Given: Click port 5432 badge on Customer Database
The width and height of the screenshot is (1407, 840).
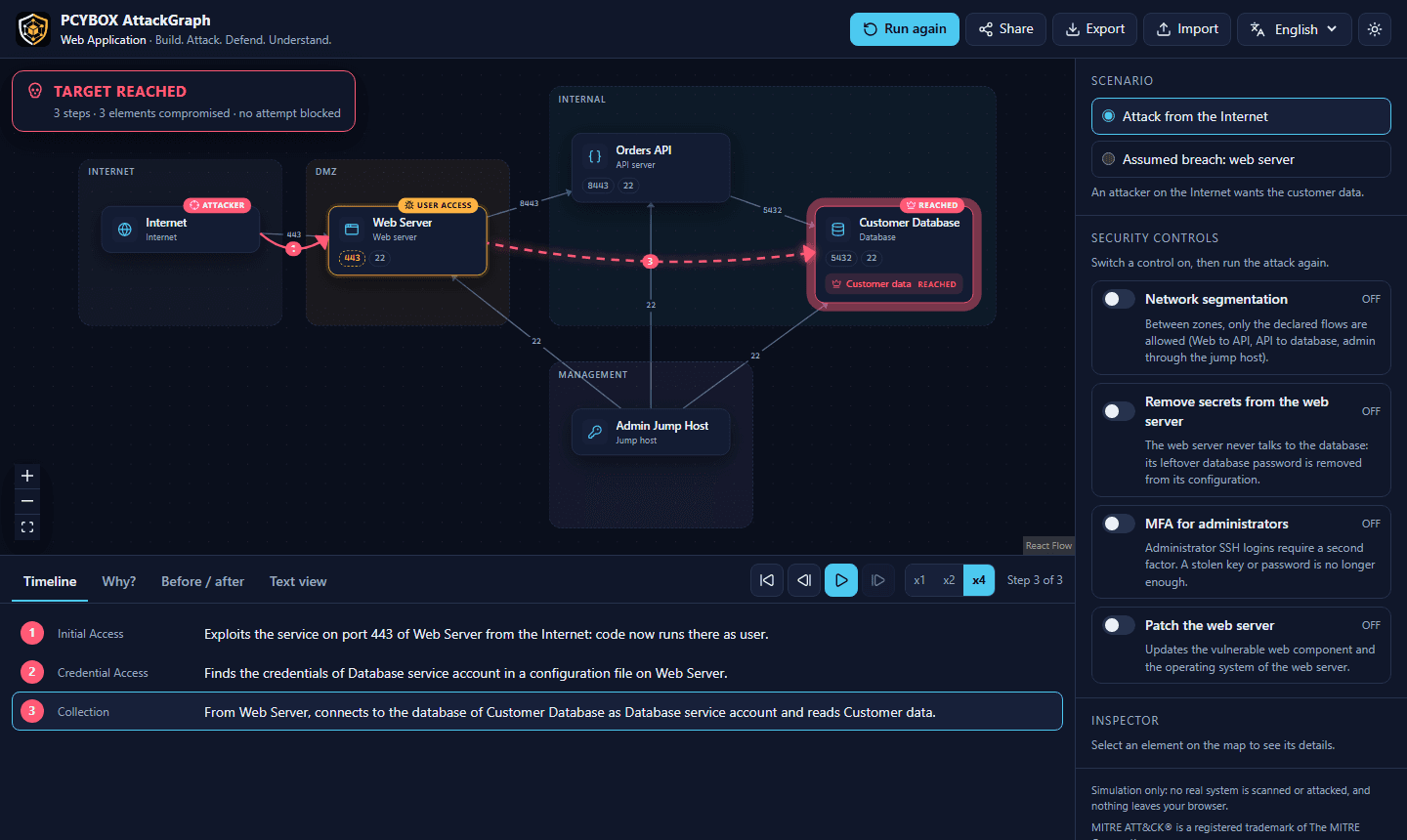Looking at the screenshot, I should coord(841,258).
